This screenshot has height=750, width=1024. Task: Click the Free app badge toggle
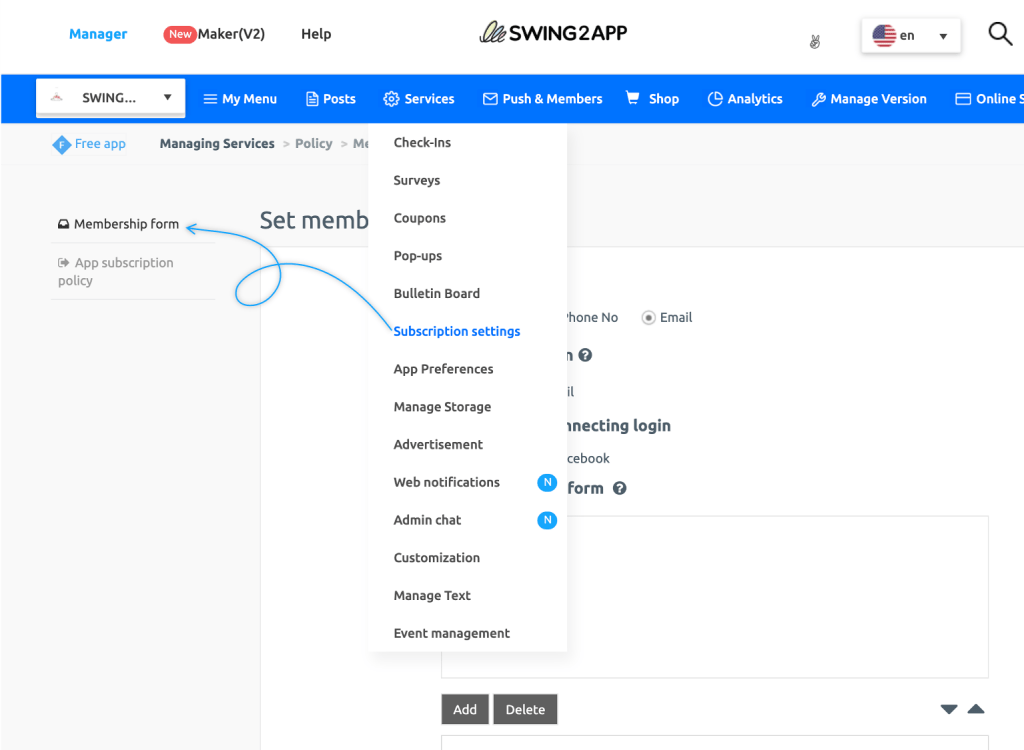click(88, 144)
